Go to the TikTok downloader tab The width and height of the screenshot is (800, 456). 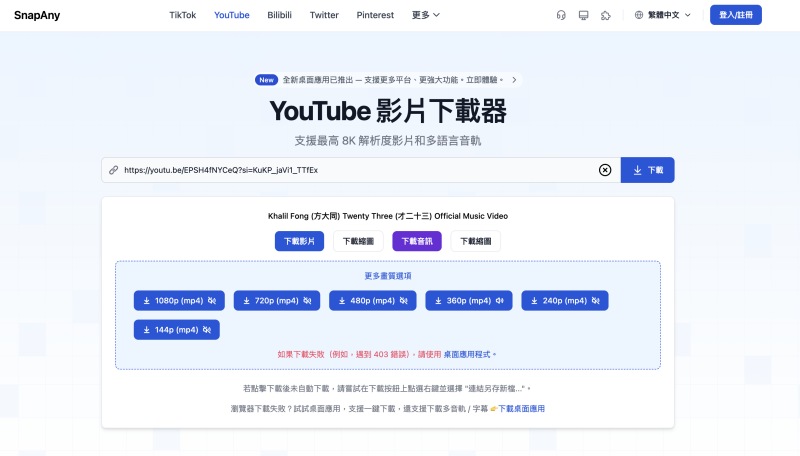[183, 15]
